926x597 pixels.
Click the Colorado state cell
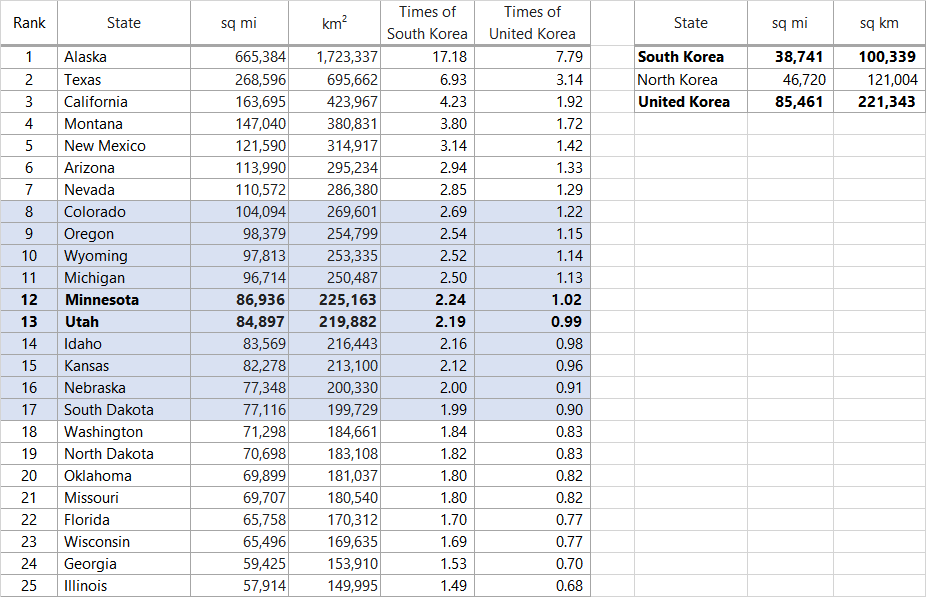point(123,212)
